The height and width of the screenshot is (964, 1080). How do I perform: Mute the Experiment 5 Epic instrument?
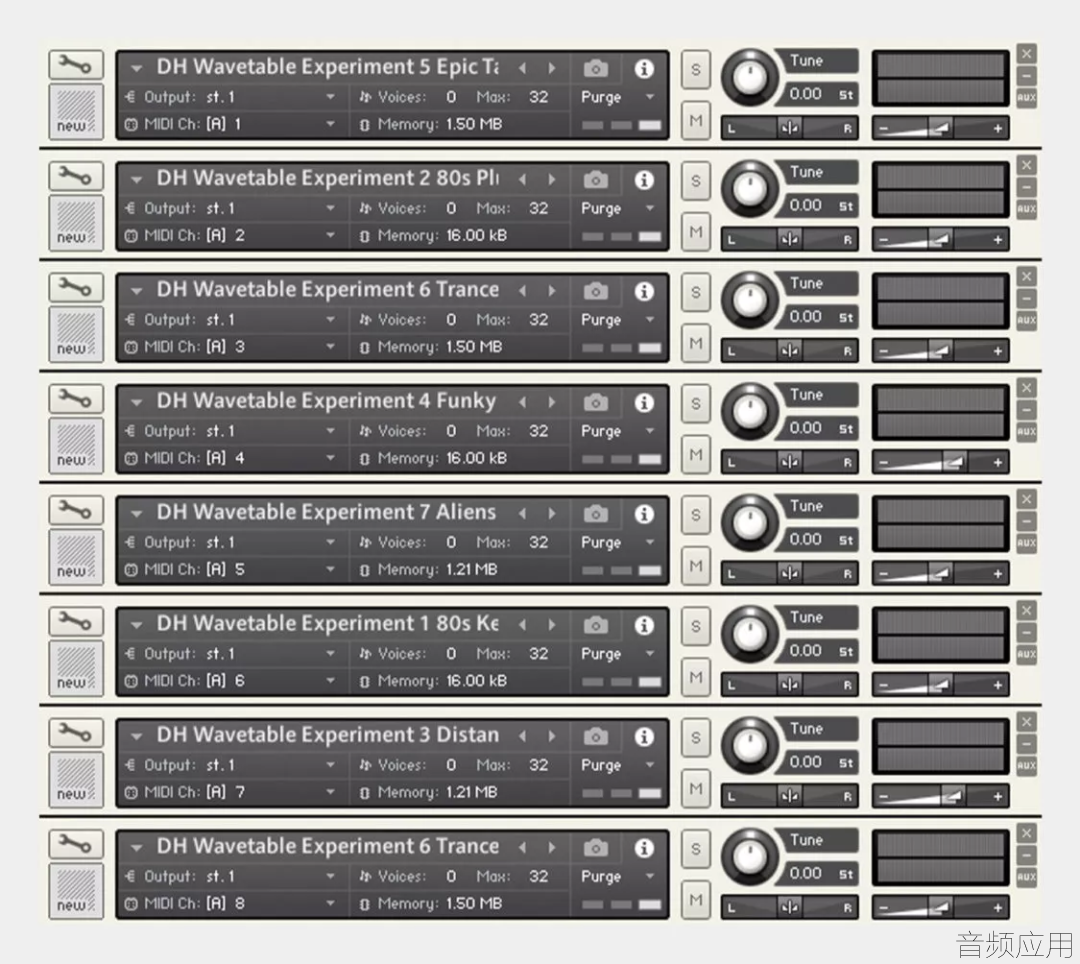click(x=696, y=120)
